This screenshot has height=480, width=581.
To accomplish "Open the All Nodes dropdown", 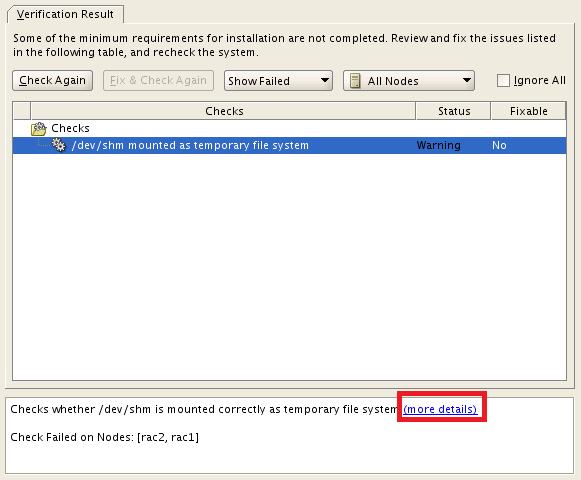I will [409, 80].
